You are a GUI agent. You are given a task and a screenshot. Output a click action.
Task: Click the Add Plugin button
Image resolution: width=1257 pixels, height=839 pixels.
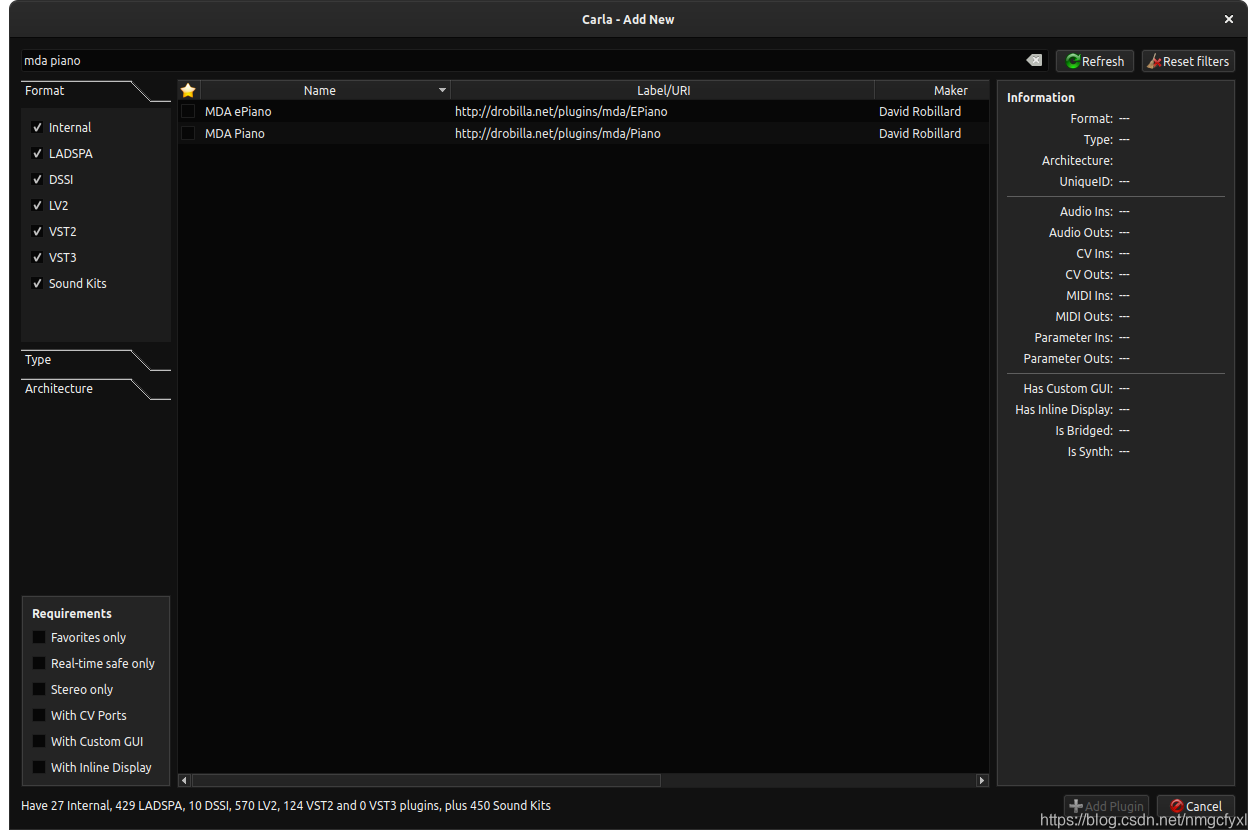(x=1106, y=806)
